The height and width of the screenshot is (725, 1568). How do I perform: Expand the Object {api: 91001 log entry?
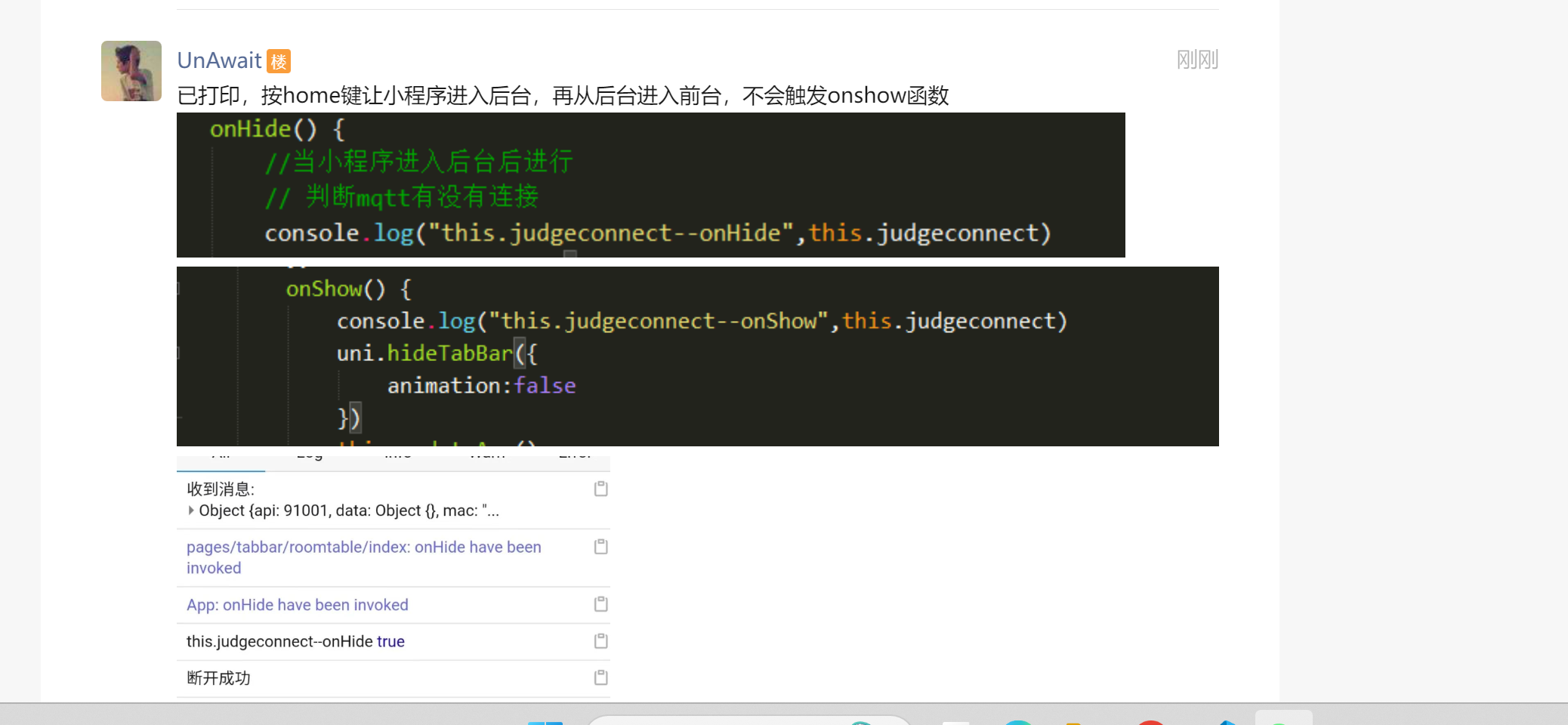point(191,511)
